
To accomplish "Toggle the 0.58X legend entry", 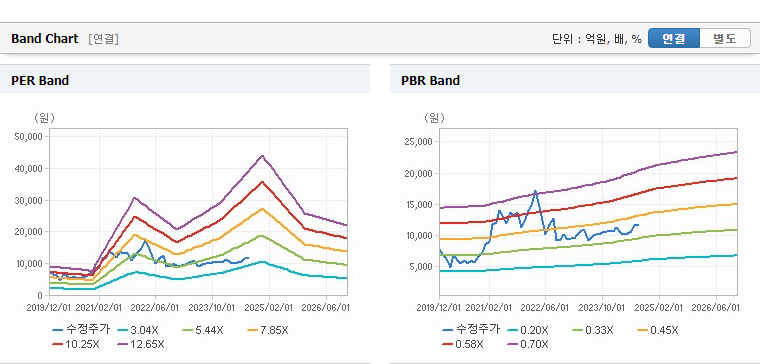I will click(x=463, y=344).
